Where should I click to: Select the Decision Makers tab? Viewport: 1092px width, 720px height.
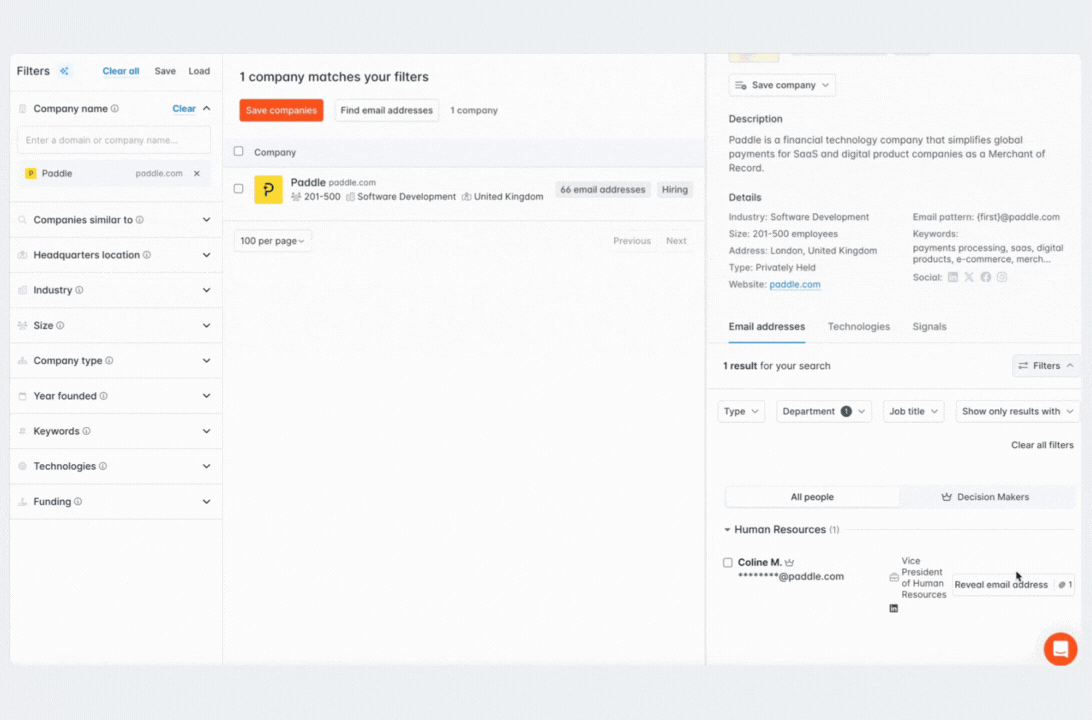(x=985, y=497)
